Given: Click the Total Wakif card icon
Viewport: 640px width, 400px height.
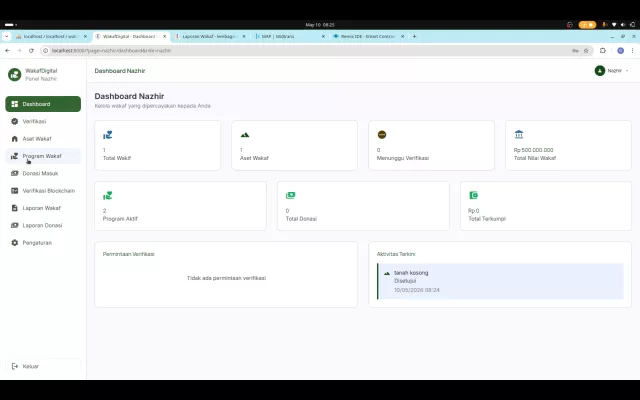Looking at the screenshot, I should (107, 135).
